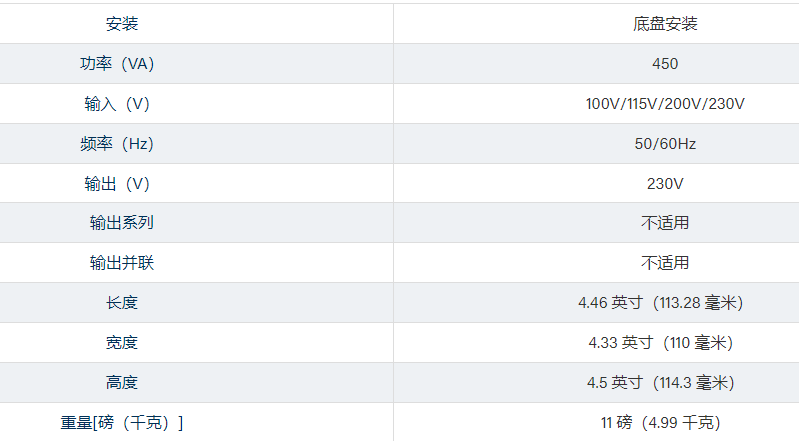Select the 100V/115V/200V/230V input value
The image size is (799, 441).
(665, 104)
